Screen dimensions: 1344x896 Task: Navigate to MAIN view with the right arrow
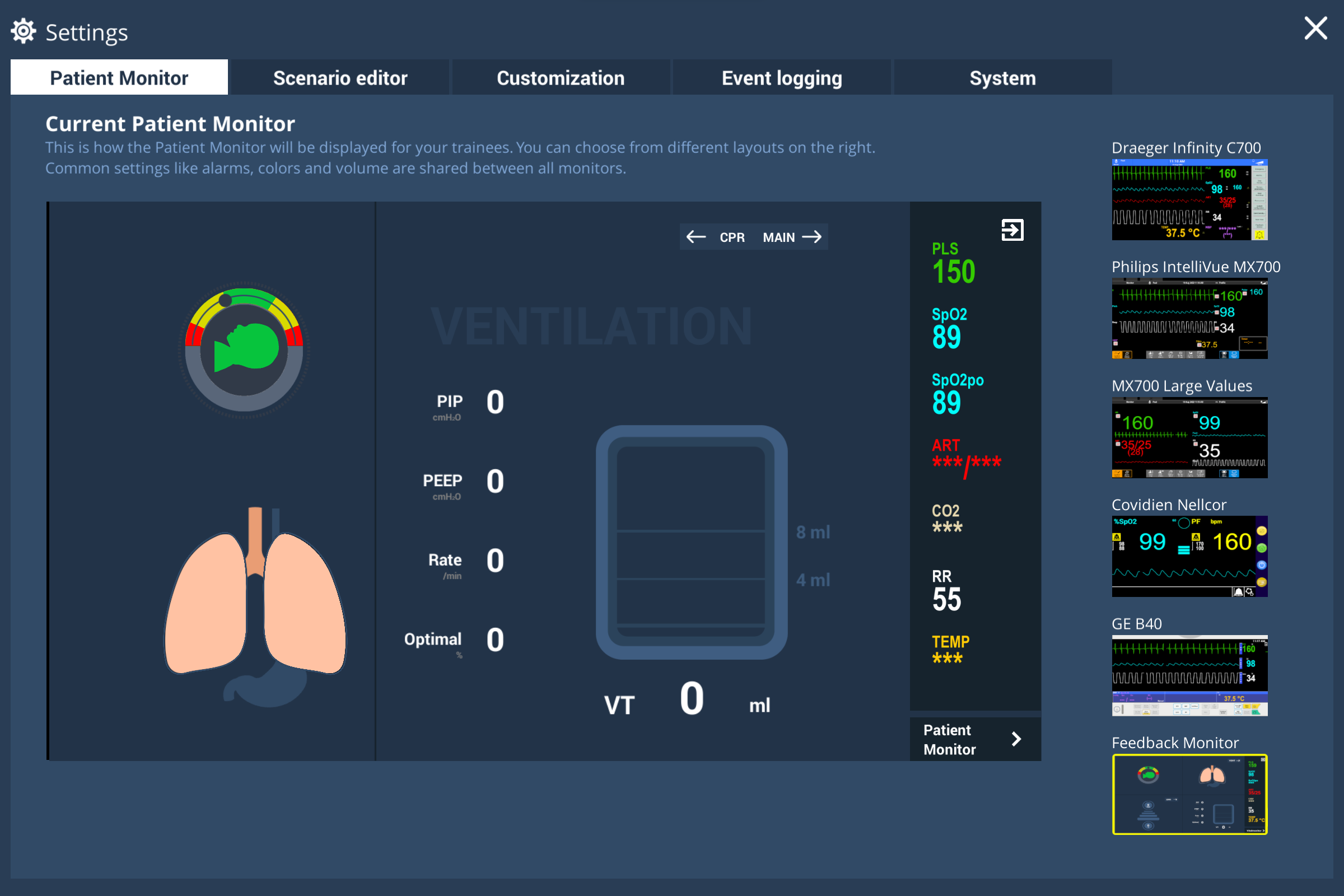(x=814, y=236)
